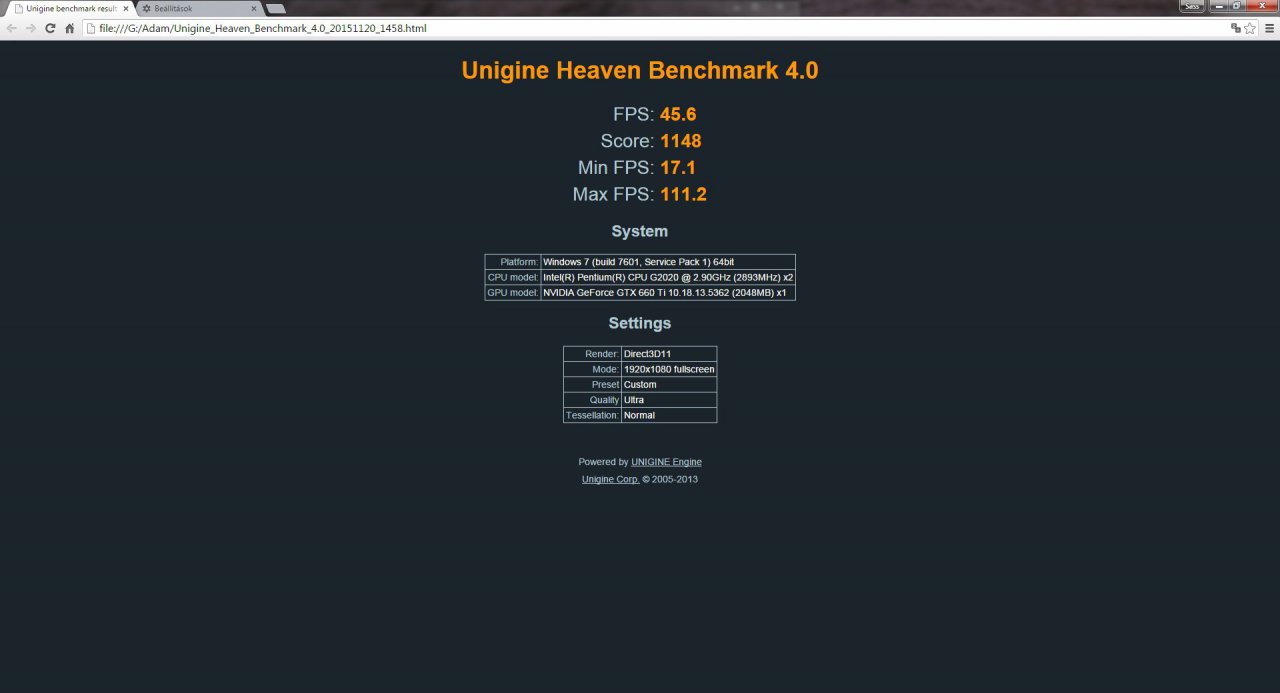Select the Min FPS value 17.1
The image size is (1280, 693).
pos(678,168)
